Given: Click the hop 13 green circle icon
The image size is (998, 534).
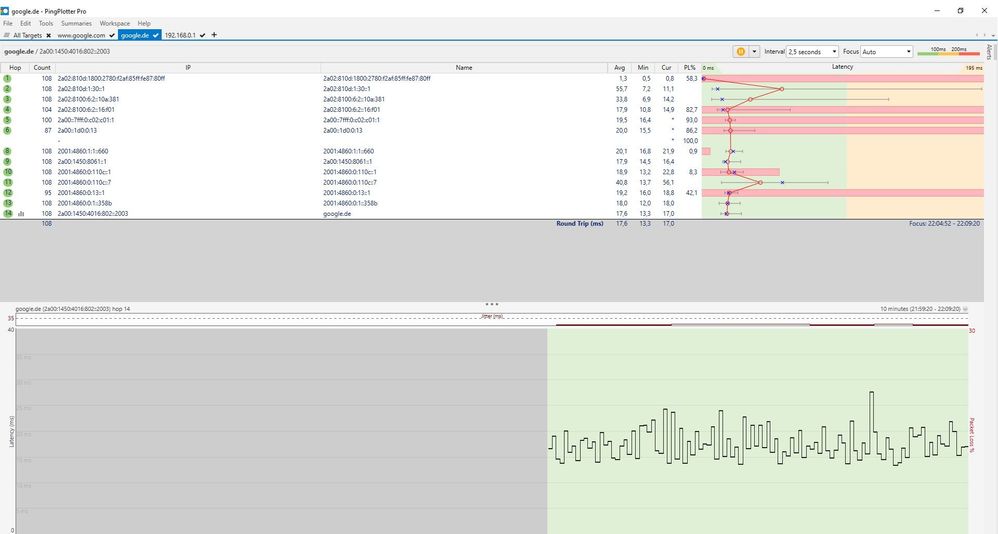Looking at the screenshot, I should pyautogui.click(x=8, y=203).
